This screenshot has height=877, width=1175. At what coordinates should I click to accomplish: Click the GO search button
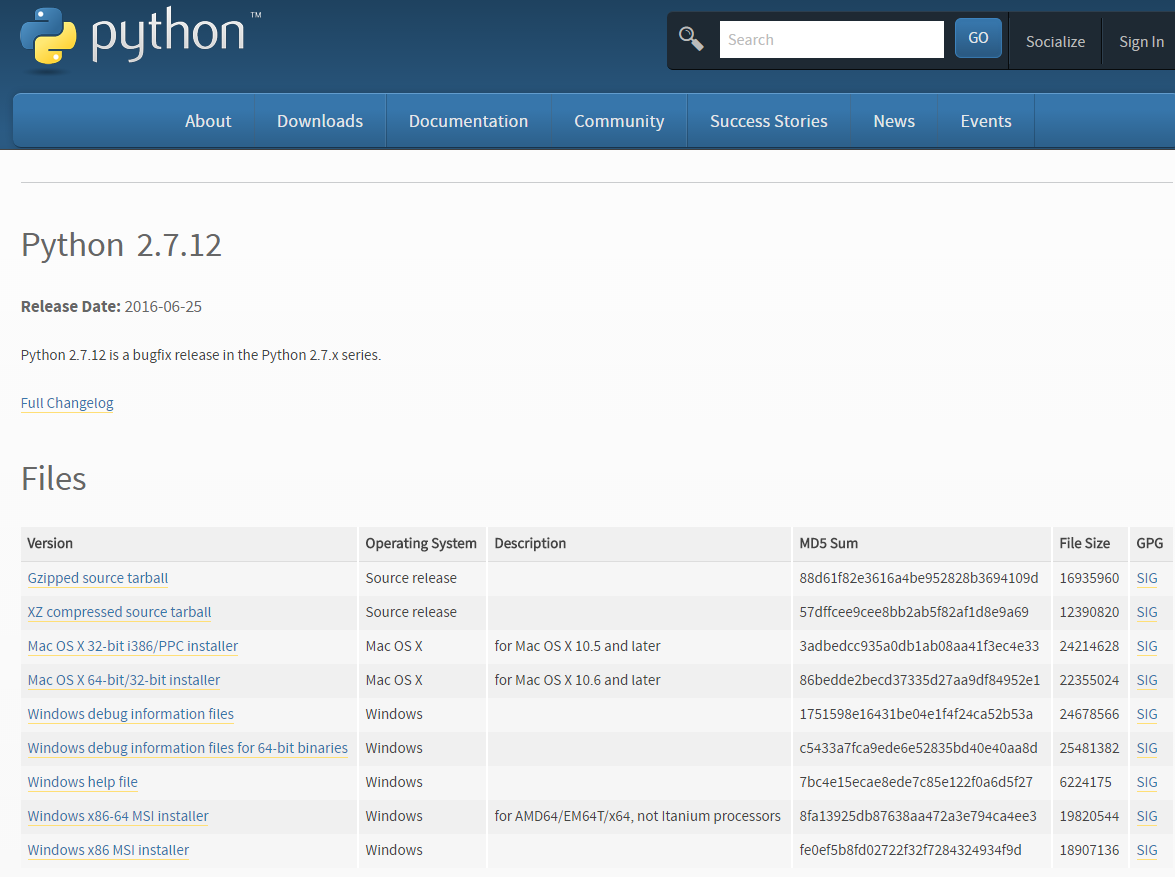pyautogui.click(x=978, y=38)
